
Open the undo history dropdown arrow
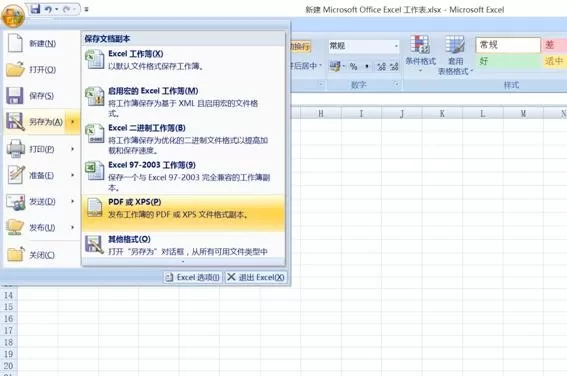pos(57,10)
